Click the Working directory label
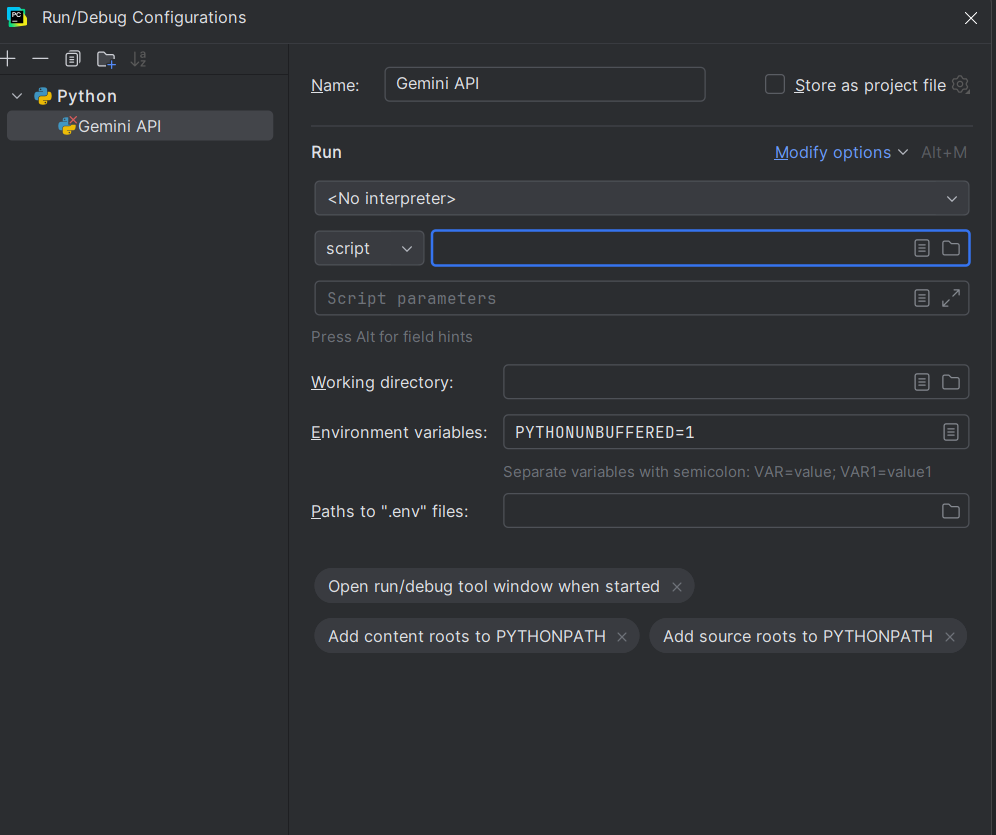996x835 pixels. [x=382, y=382]
